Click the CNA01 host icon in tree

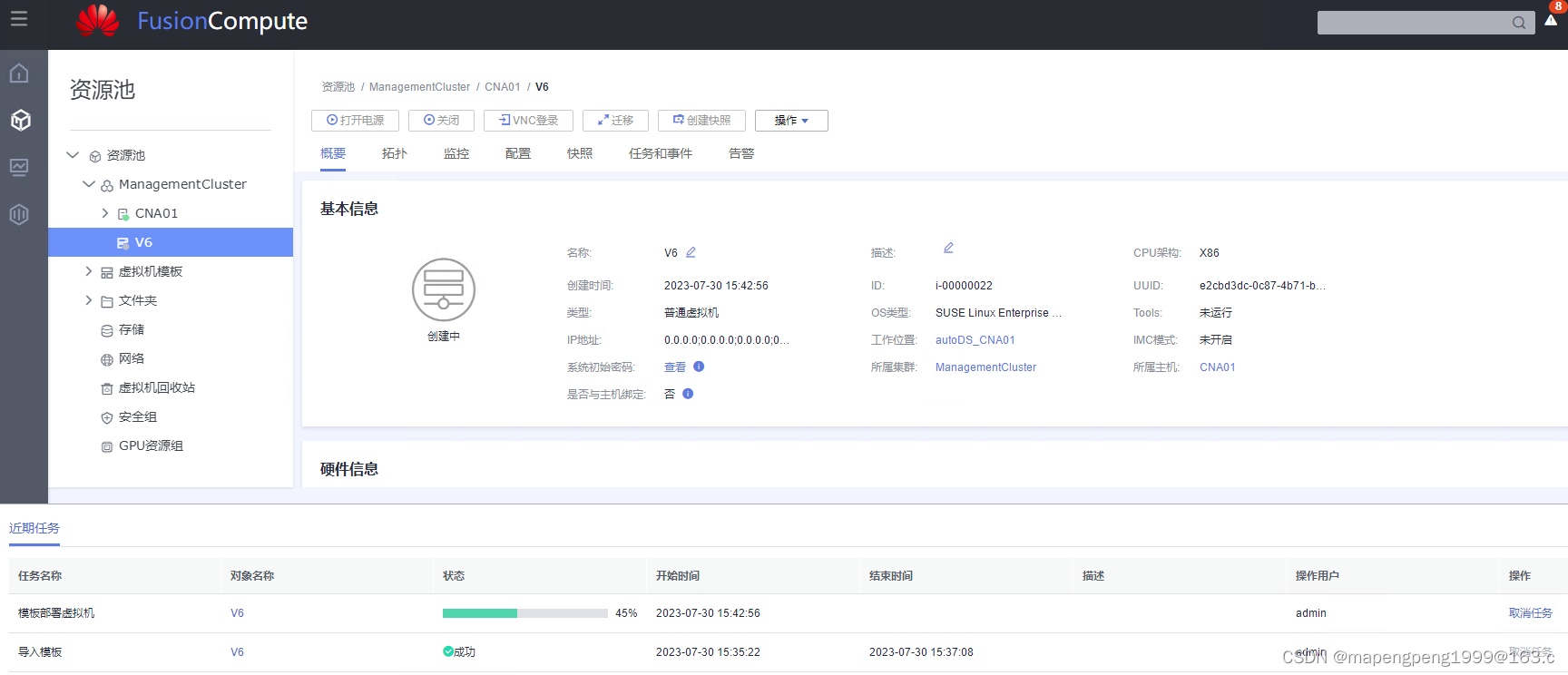tap(123, 215)
